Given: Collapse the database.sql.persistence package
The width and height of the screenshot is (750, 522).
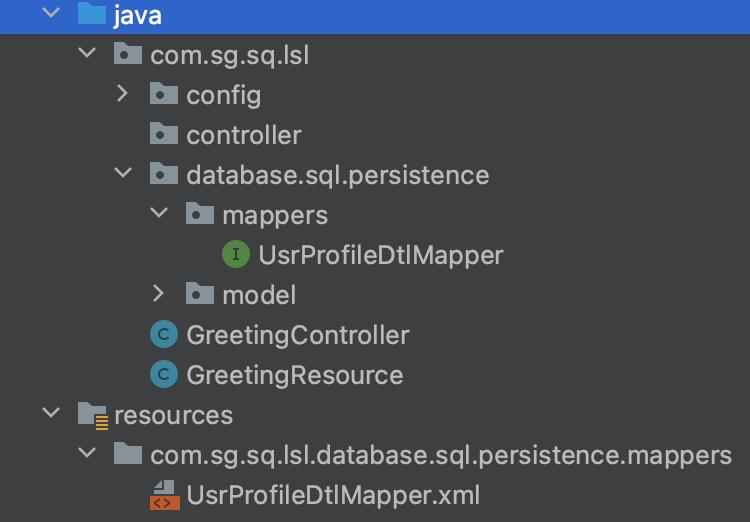Looking at the screenshot, I should pyautogui.click(x=122, y=175).
